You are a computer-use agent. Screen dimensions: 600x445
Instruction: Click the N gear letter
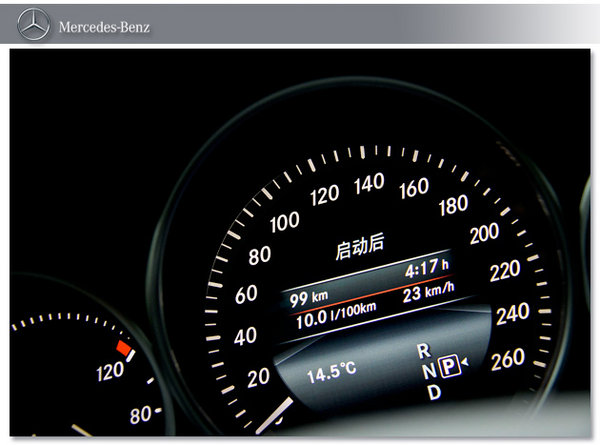pyautogui.click(x=429, y=371)
